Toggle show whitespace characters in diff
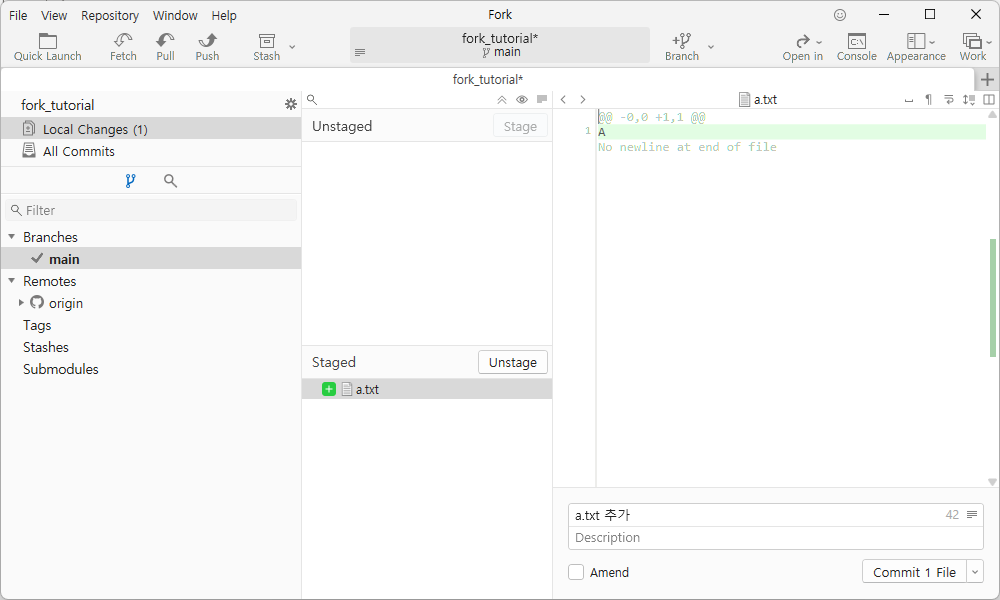The height and width of the screenshot is (600, 1000). 909,99
